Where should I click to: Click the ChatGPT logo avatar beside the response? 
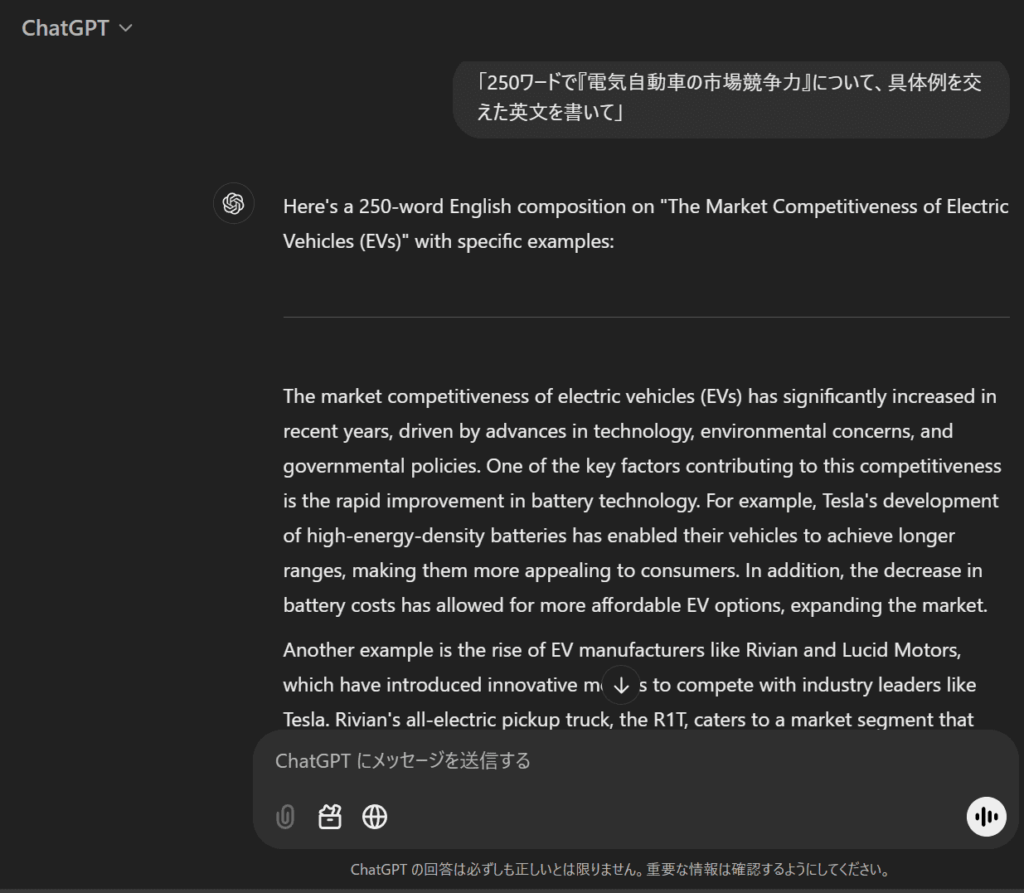click(x=234, y=203)
